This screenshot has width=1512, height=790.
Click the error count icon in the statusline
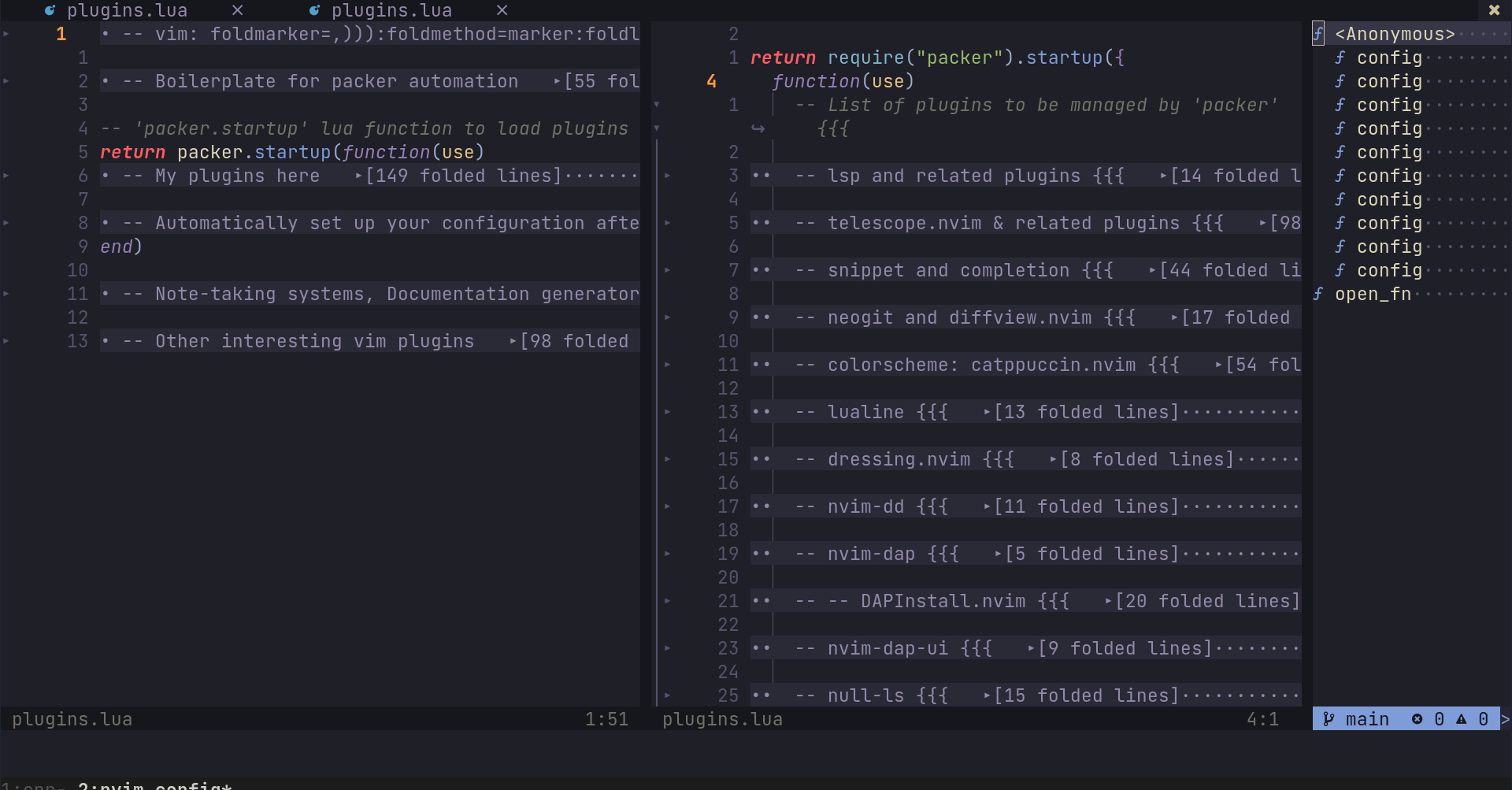click(x=1417, y=719)
